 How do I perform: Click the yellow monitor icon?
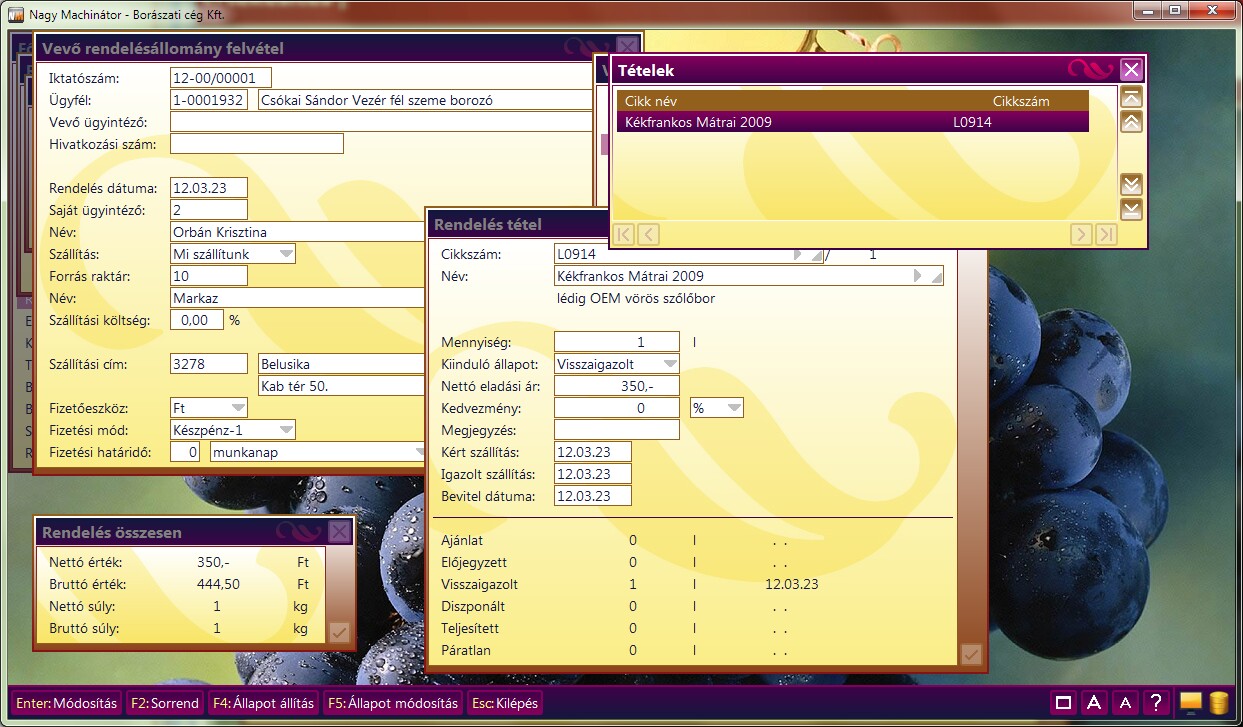(1190, 702)
